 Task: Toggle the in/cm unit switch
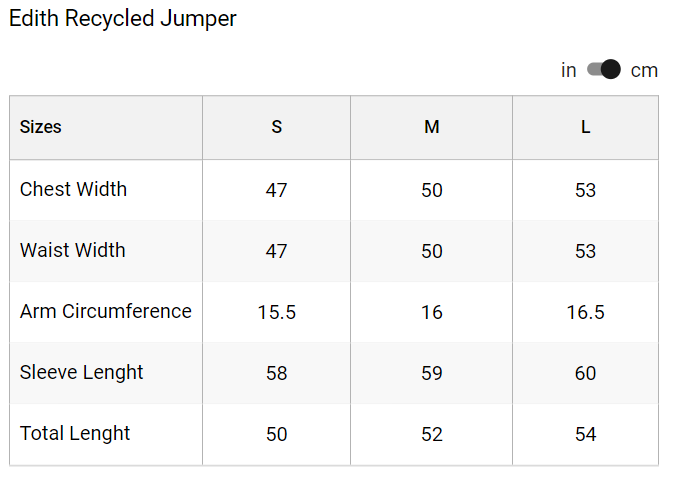coord(603,70)
